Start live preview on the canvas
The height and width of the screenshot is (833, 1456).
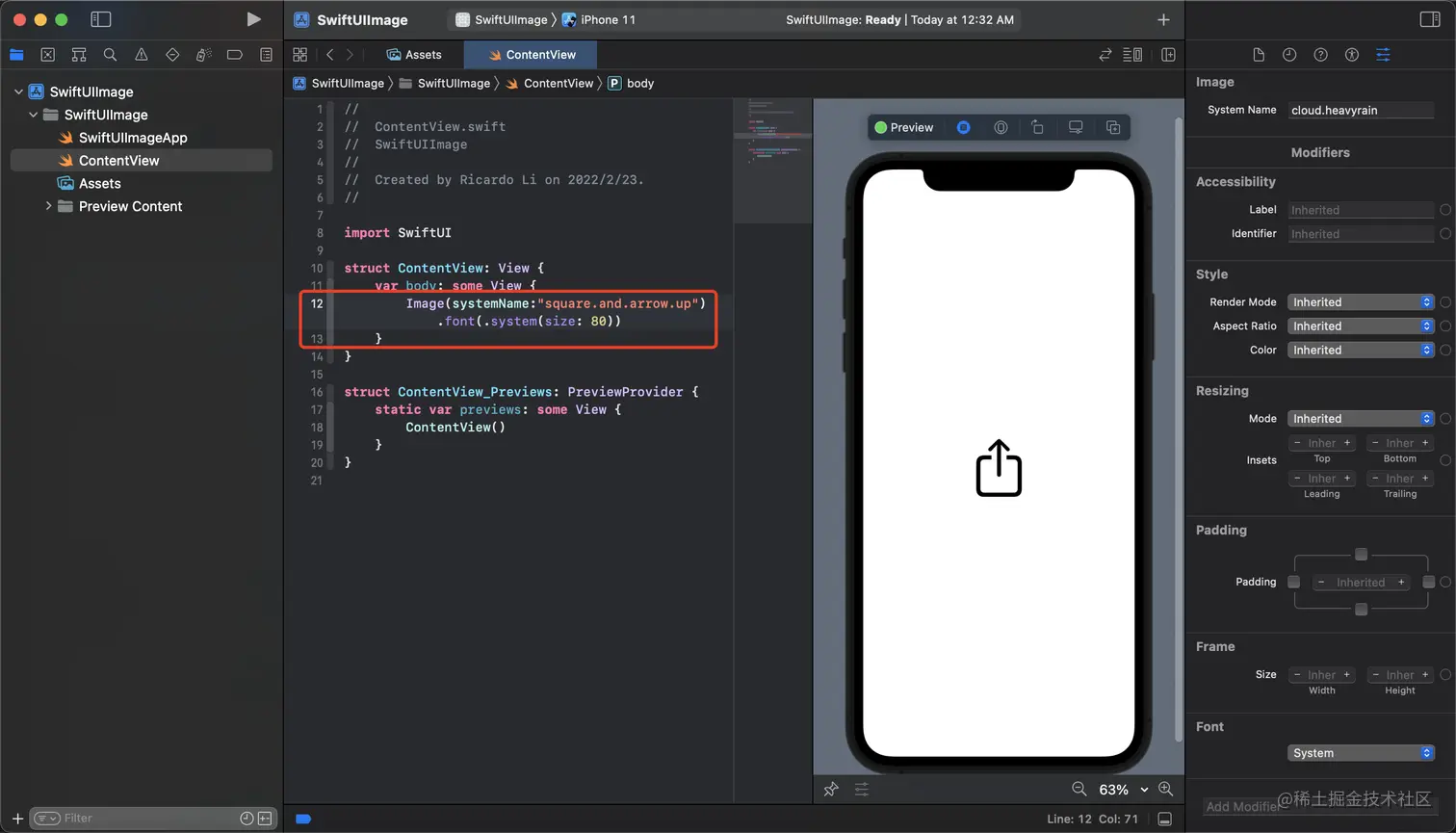pyautogui.click(x=963, y=127)
